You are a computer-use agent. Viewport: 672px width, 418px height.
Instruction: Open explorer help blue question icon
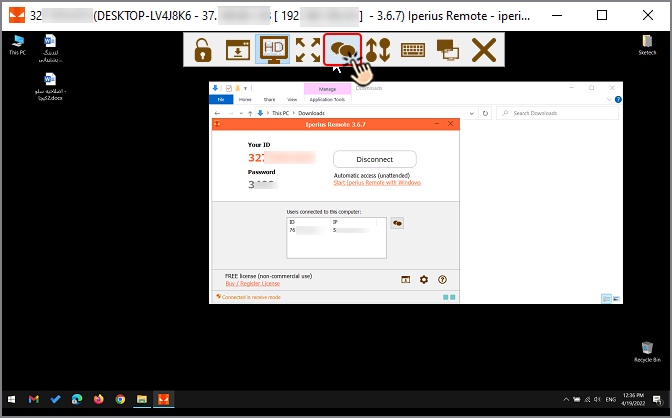pyautogui.click(x=618, y=99)
